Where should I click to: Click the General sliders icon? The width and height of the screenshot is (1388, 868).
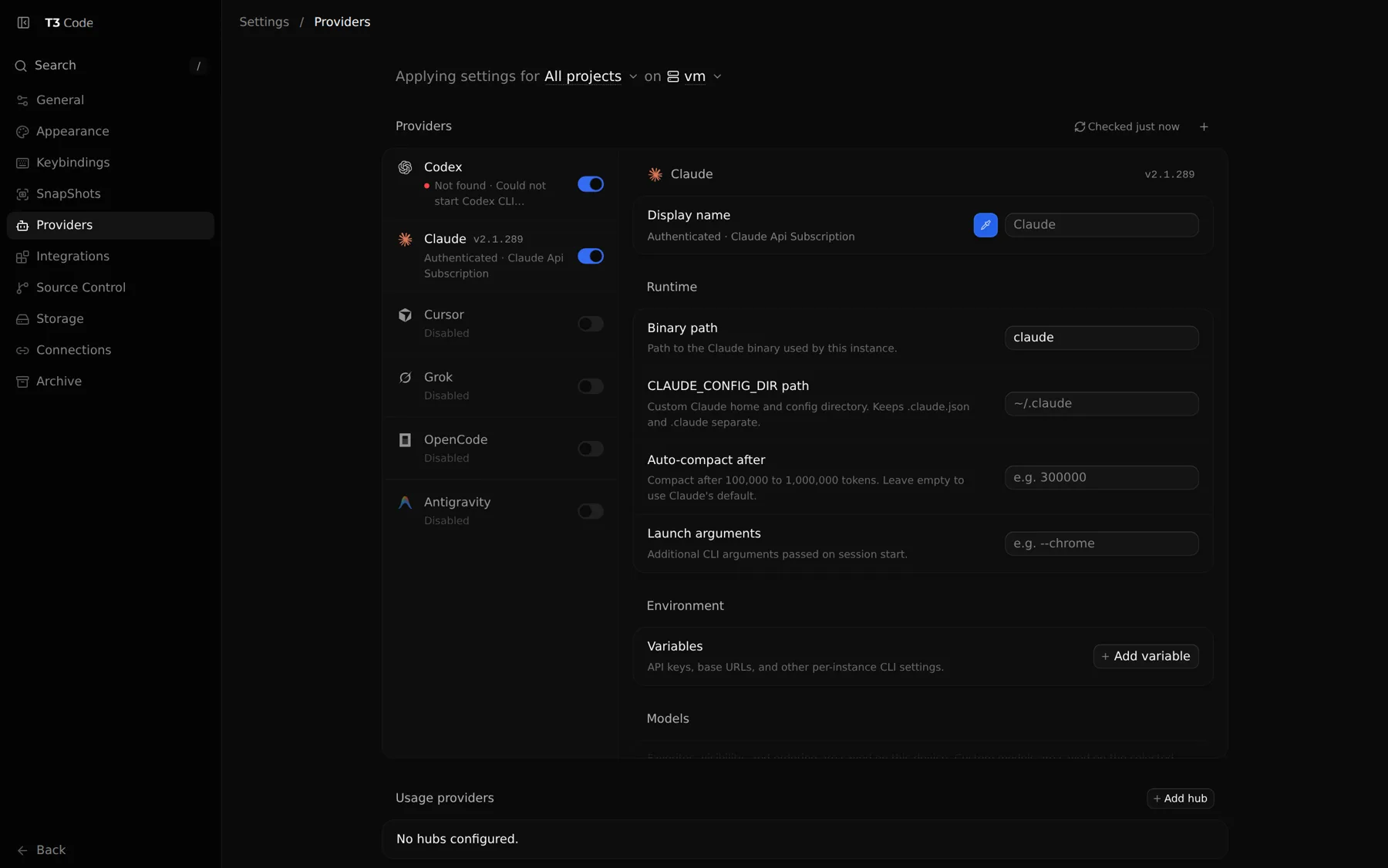coord(22,100)
